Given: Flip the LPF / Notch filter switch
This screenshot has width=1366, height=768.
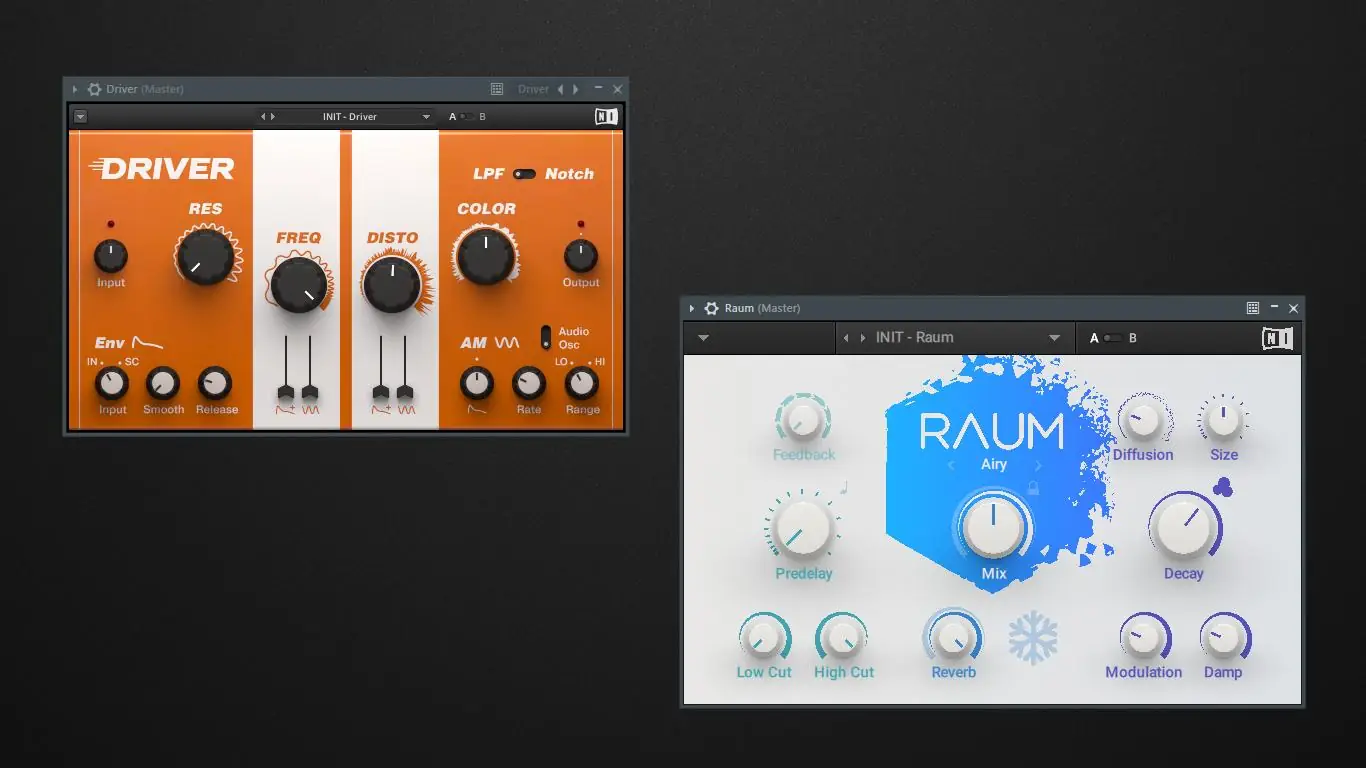Looking at the screenshot, I should tap(524, 174).
